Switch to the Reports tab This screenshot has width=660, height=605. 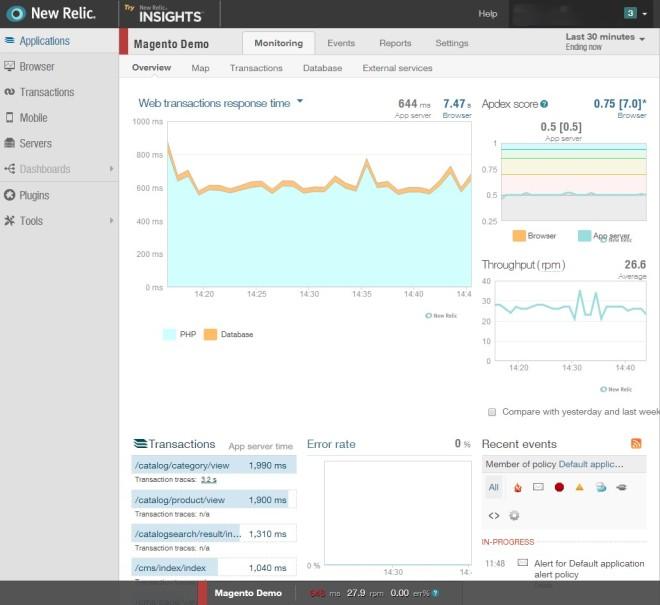click(395, 43)
